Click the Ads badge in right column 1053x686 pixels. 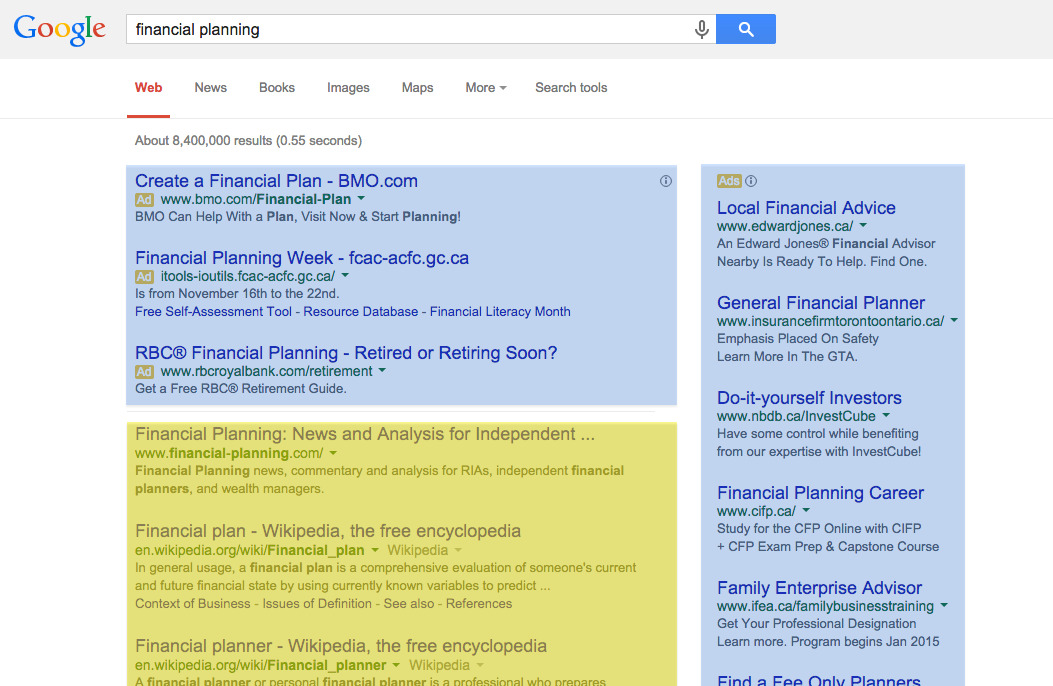click(x=729, y=181)
